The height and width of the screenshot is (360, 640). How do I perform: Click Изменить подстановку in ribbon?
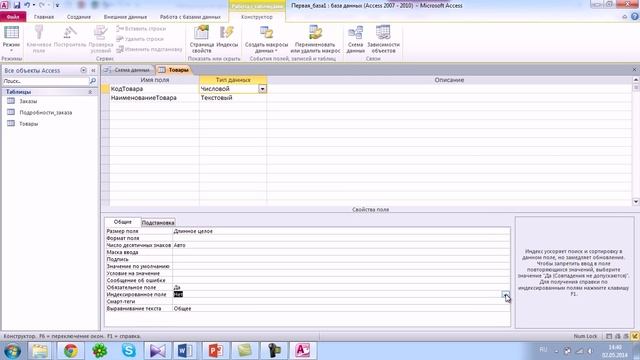pyautogui.click(x=149, y=49)
